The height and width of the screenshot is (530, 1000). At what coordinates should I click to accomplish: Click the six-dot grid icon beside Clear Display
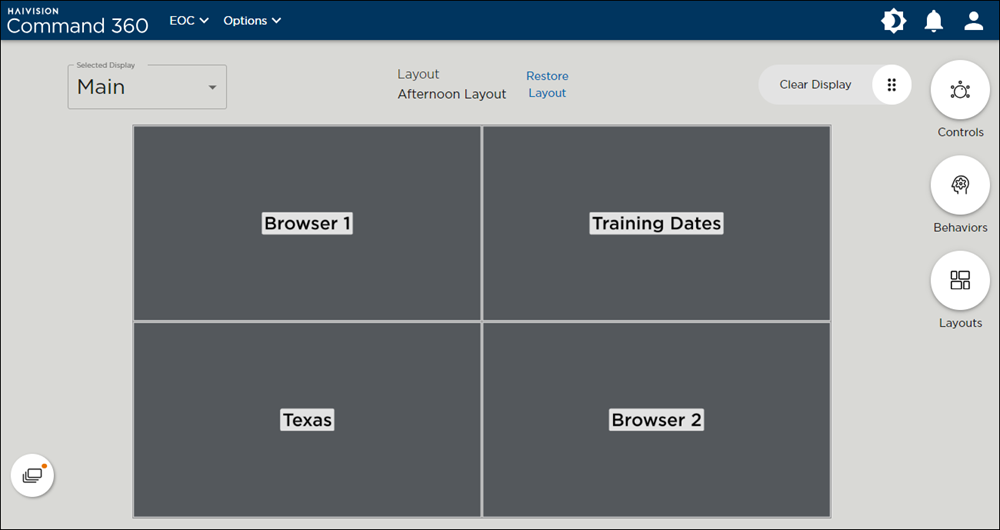(x=892, y=85)
